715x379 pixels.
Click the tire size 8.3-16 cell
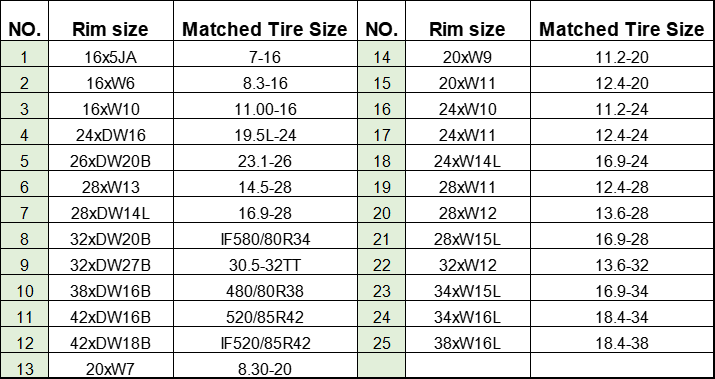[x=265, y=81]
